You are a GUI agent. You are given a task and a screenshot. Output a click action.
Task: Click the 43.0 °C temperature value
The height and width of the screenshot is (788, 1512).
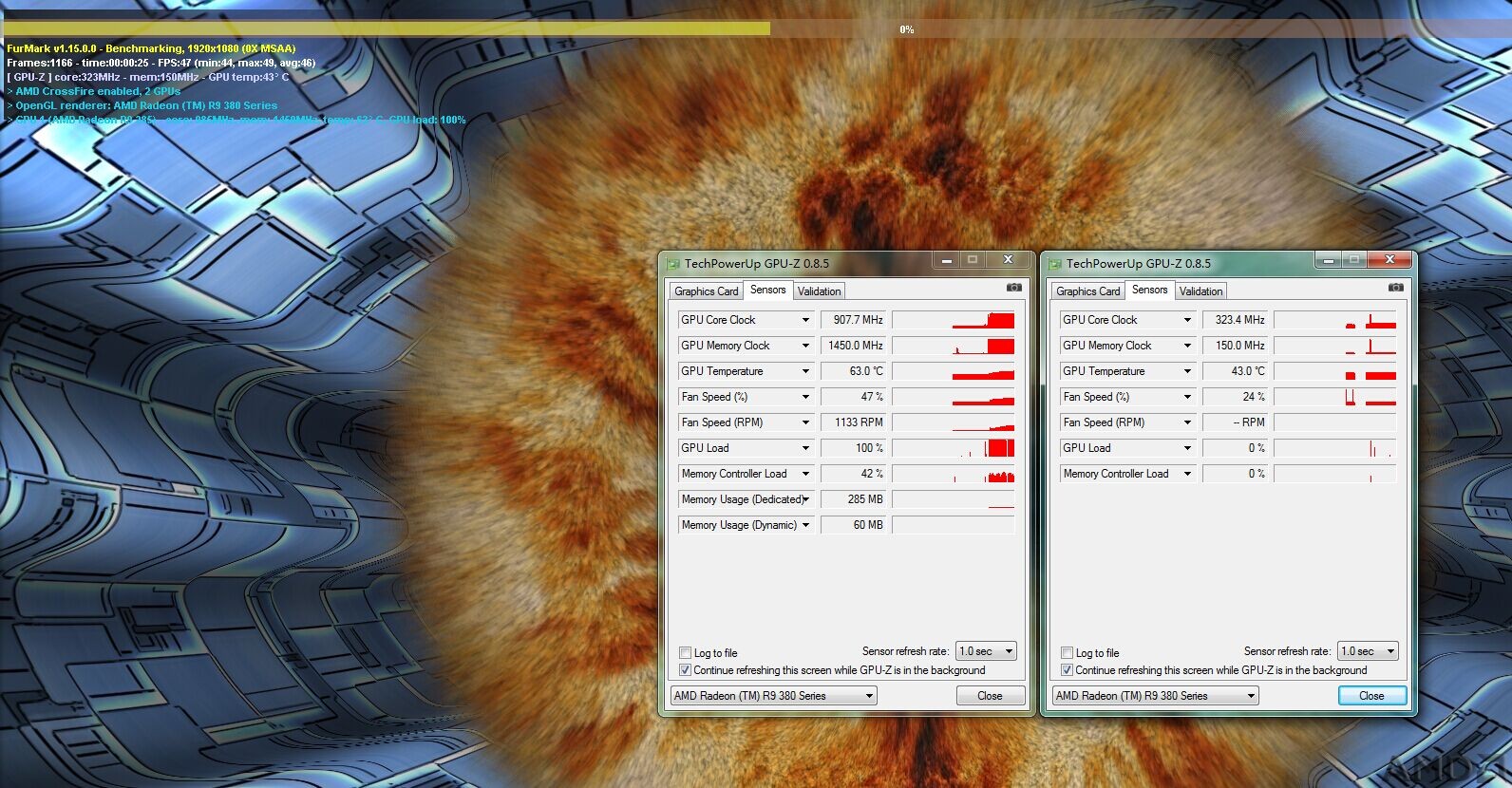[x=1235, y=371]
